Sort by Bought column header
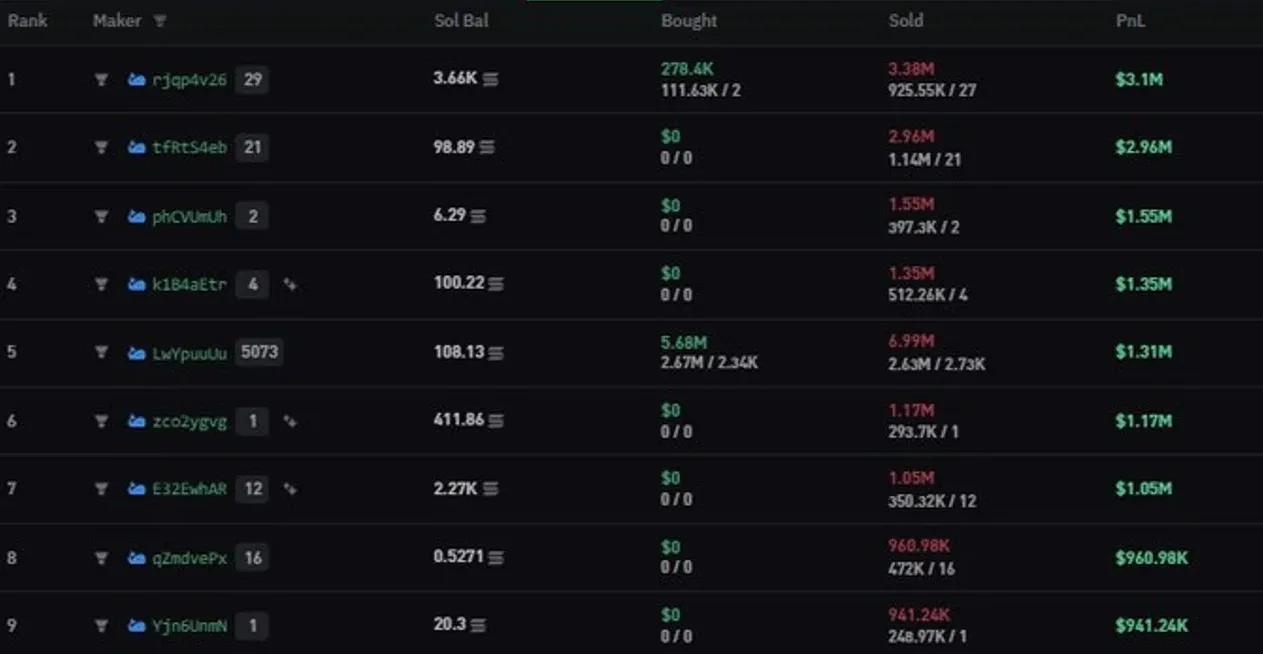1263x654 pixels. point(689,21)
